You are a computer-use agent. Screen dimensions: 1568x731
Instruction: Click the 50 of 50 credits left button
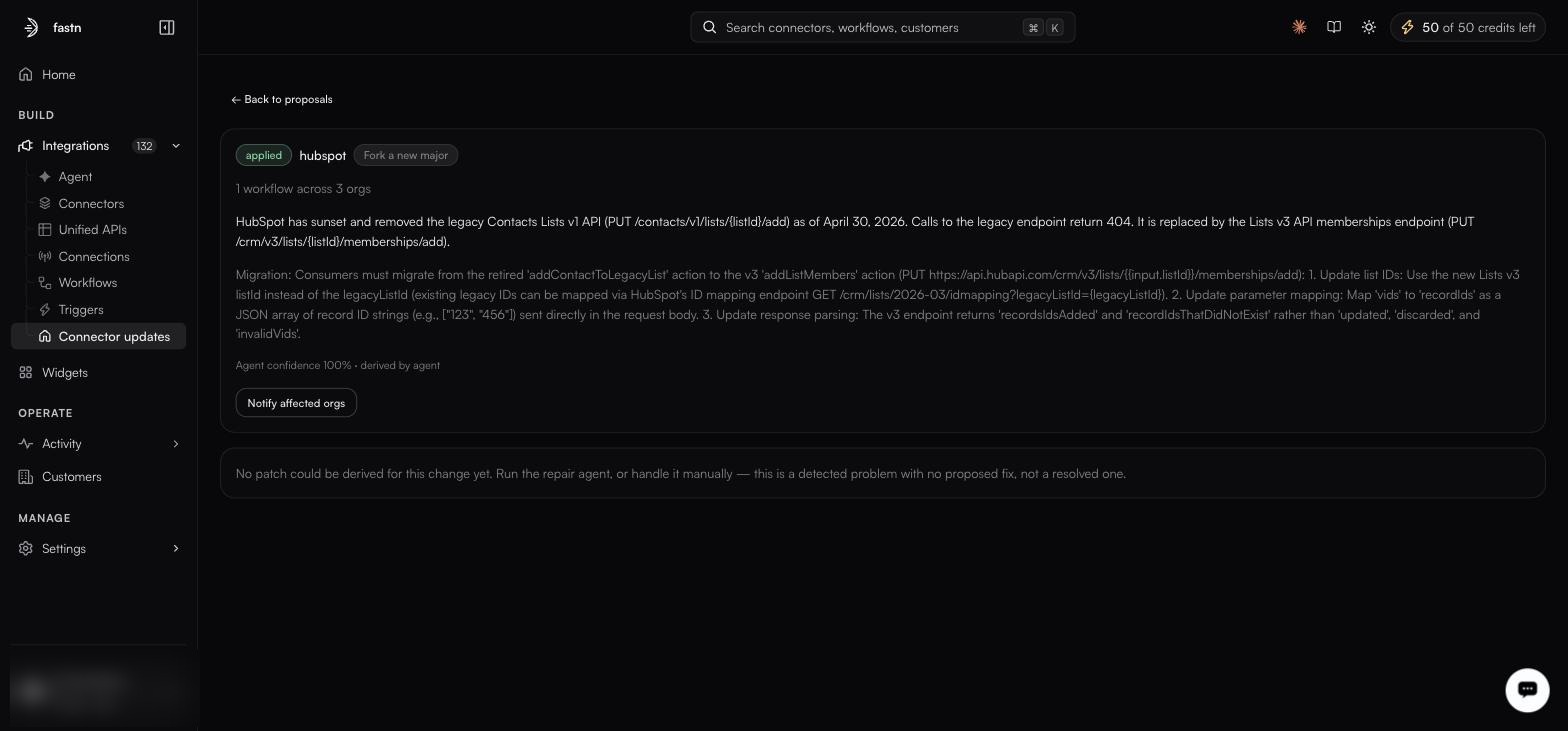[1468, 28]
